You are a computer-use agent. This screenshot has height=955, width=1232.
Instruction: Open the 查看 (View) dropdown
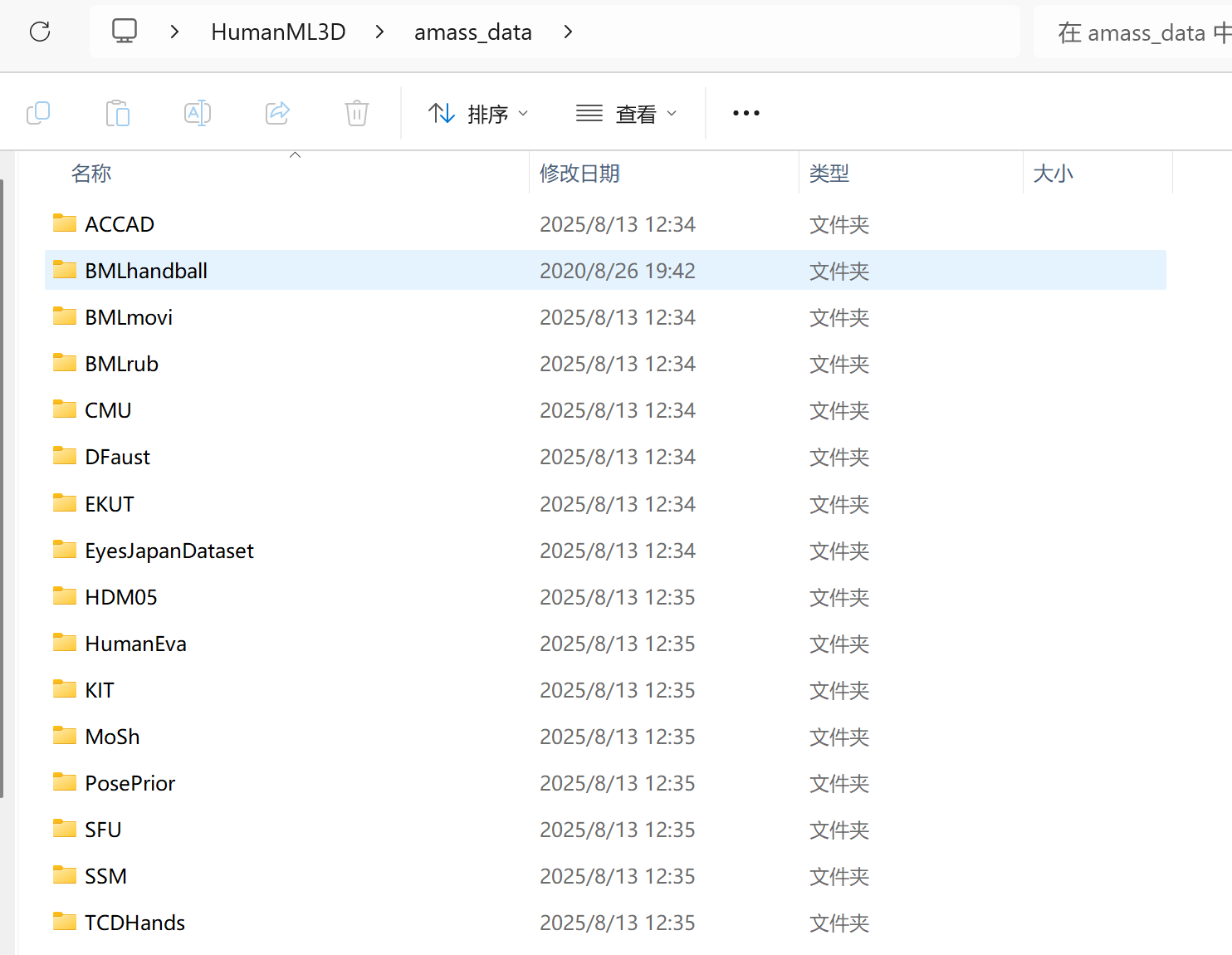(626, 113)
